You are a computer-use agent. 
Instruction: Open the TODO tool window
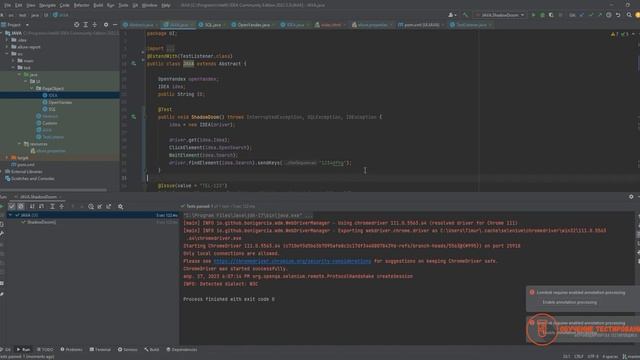point(45,349)
